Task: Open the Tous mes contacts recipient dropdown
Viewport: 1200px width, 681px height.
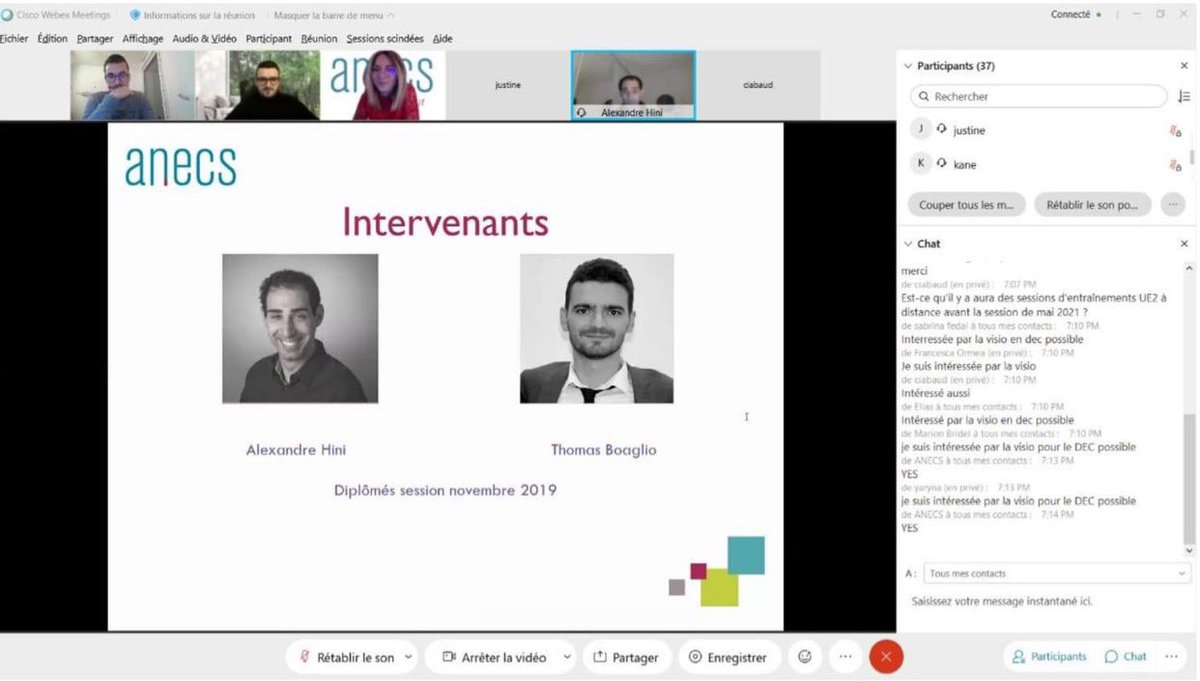Action: [x=1057, y=574]
